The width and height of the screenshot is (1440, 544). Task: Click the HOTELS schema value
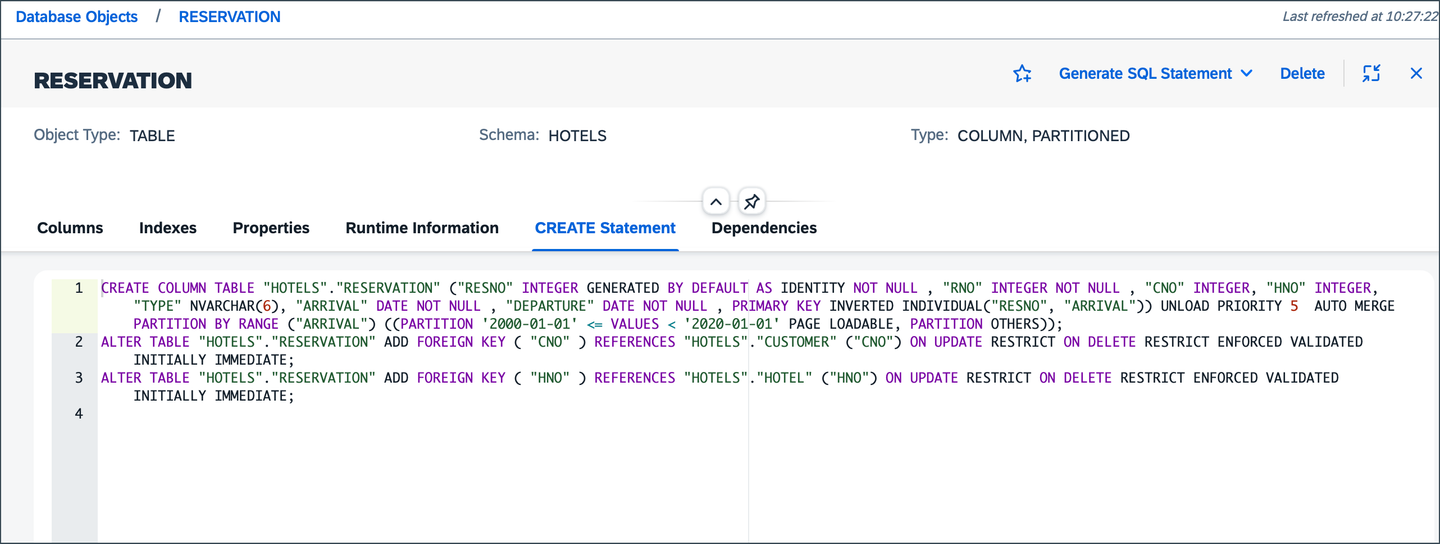click(x=577, y=136)
